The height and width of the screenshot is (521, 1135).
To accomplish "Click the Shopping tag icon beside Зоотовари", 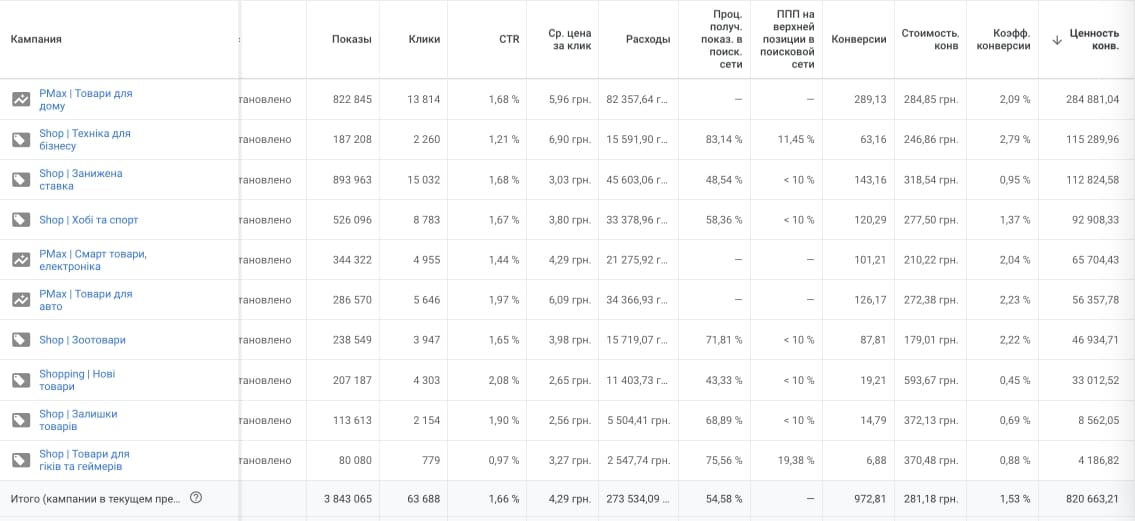I will pyautogui.click(x=20, y=340).
